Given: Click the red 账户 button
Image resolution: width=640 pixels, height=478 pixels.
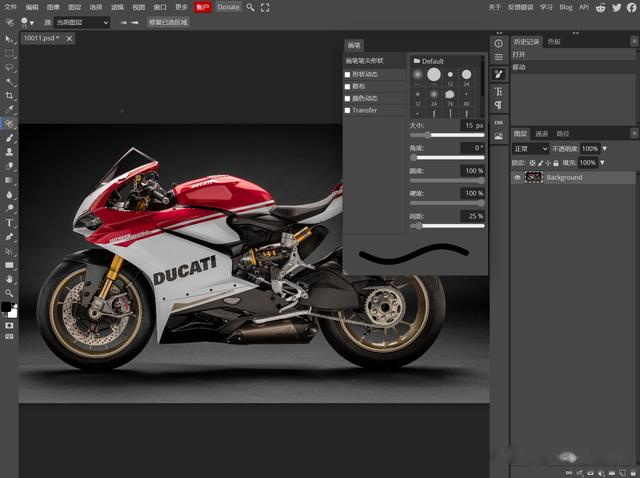Looking at the screenshot, I should [x=202, y=7].
